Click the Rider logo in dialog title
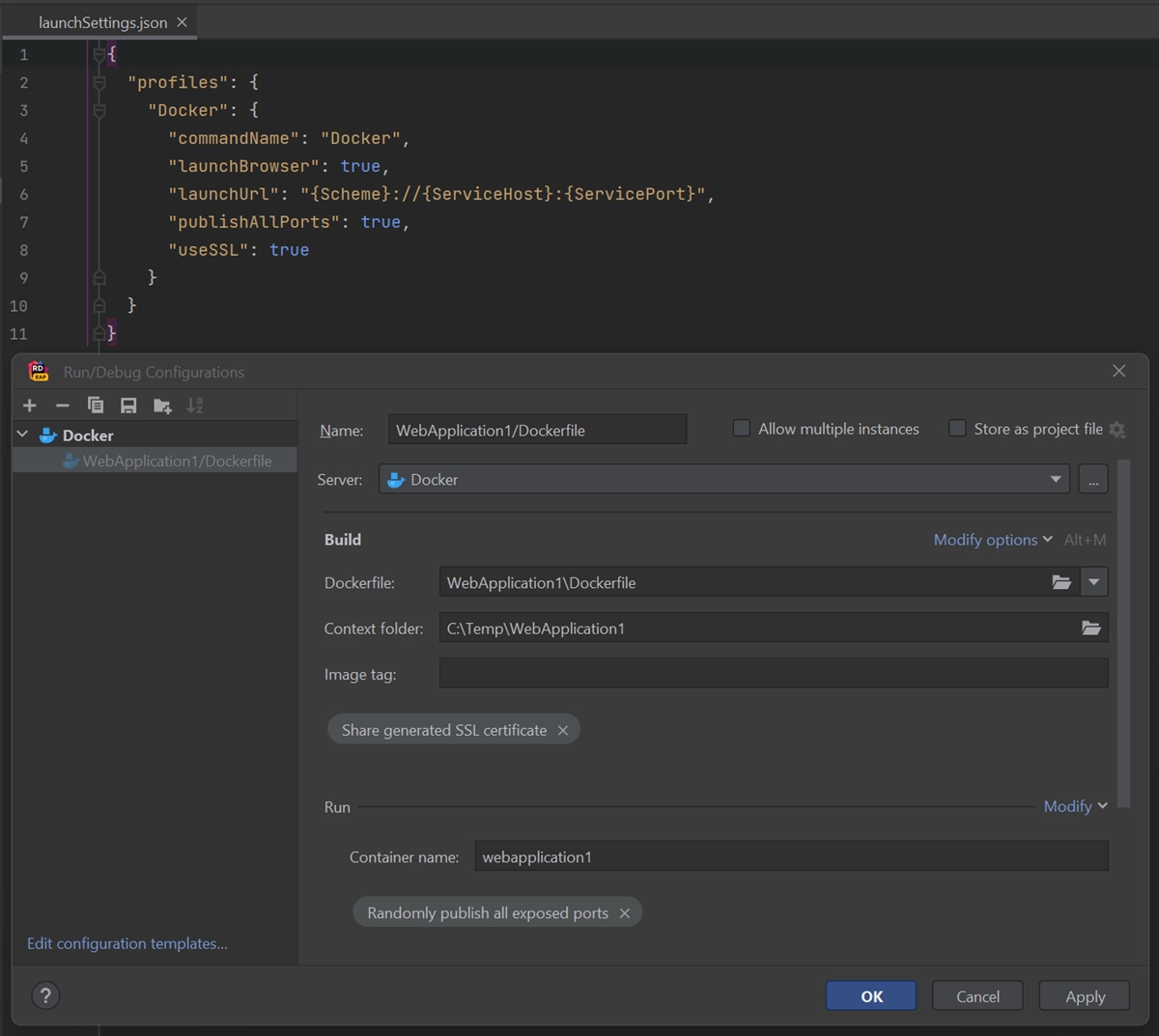Screen dimensions: 1159x1036 (x=39, y=372)
